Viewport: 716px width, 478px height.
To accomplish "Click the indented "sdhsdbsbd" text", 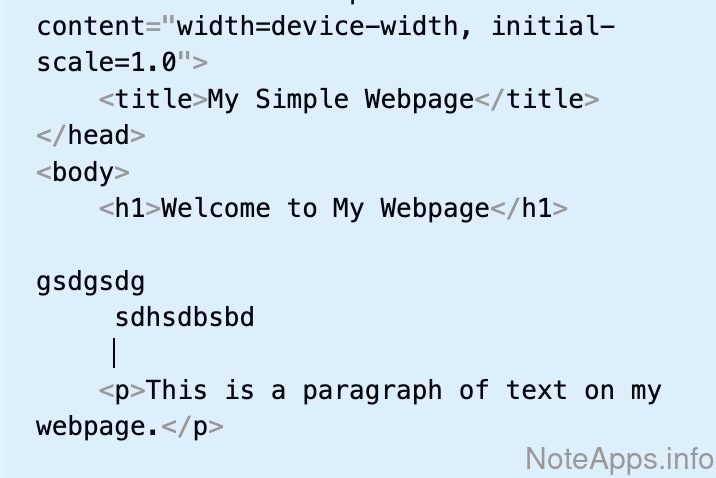I will pyautogui.click(x=185, y=318).
